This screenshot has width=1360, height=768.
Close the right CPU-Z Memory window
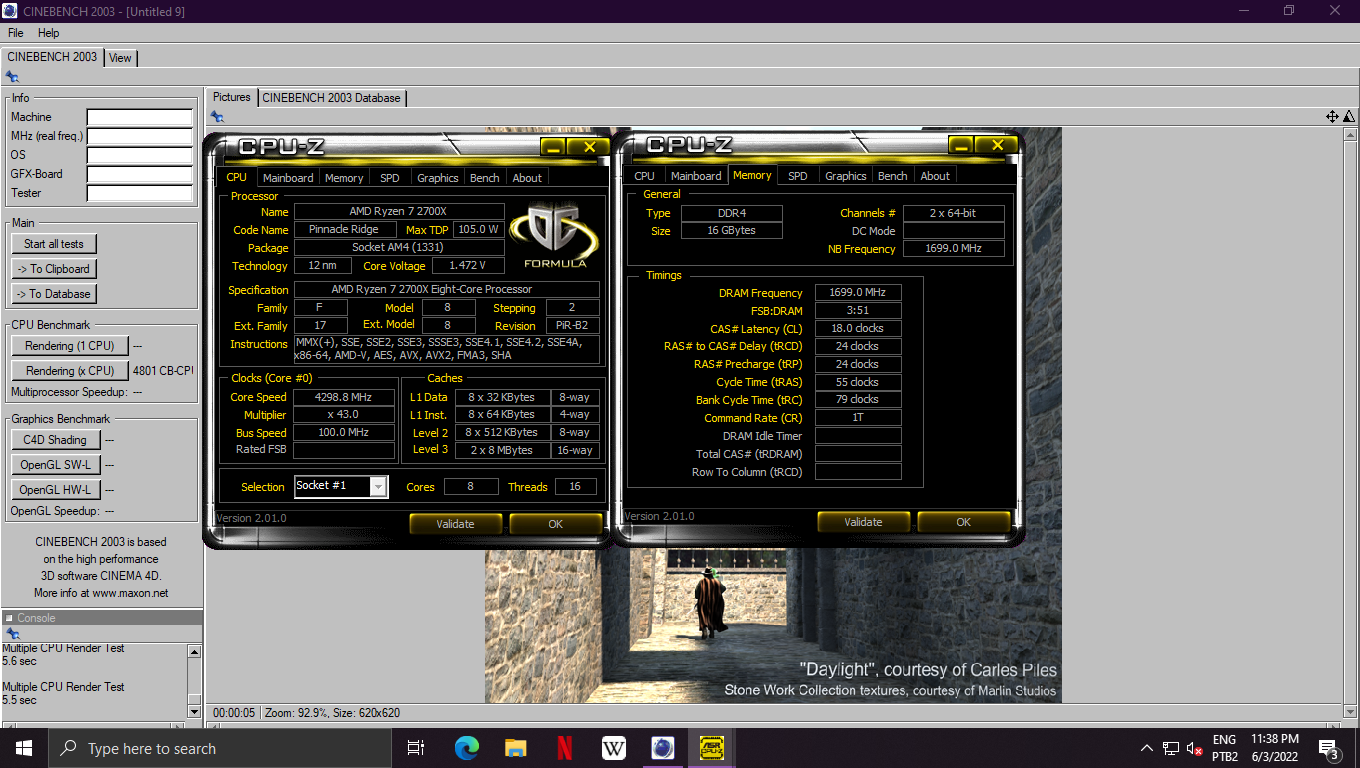pyautogui.click(x=997, y=146)
